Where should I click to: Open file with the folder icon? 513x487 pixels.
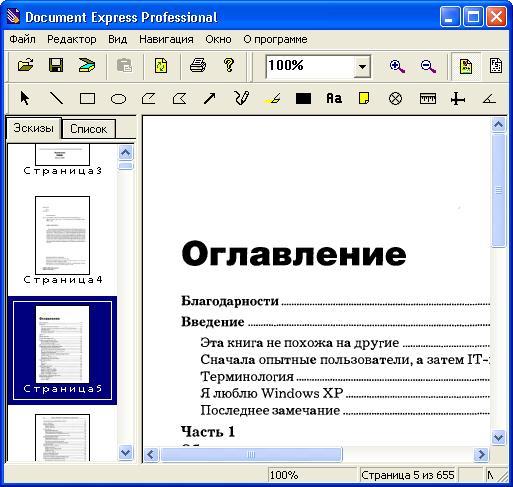click(26, 65)
